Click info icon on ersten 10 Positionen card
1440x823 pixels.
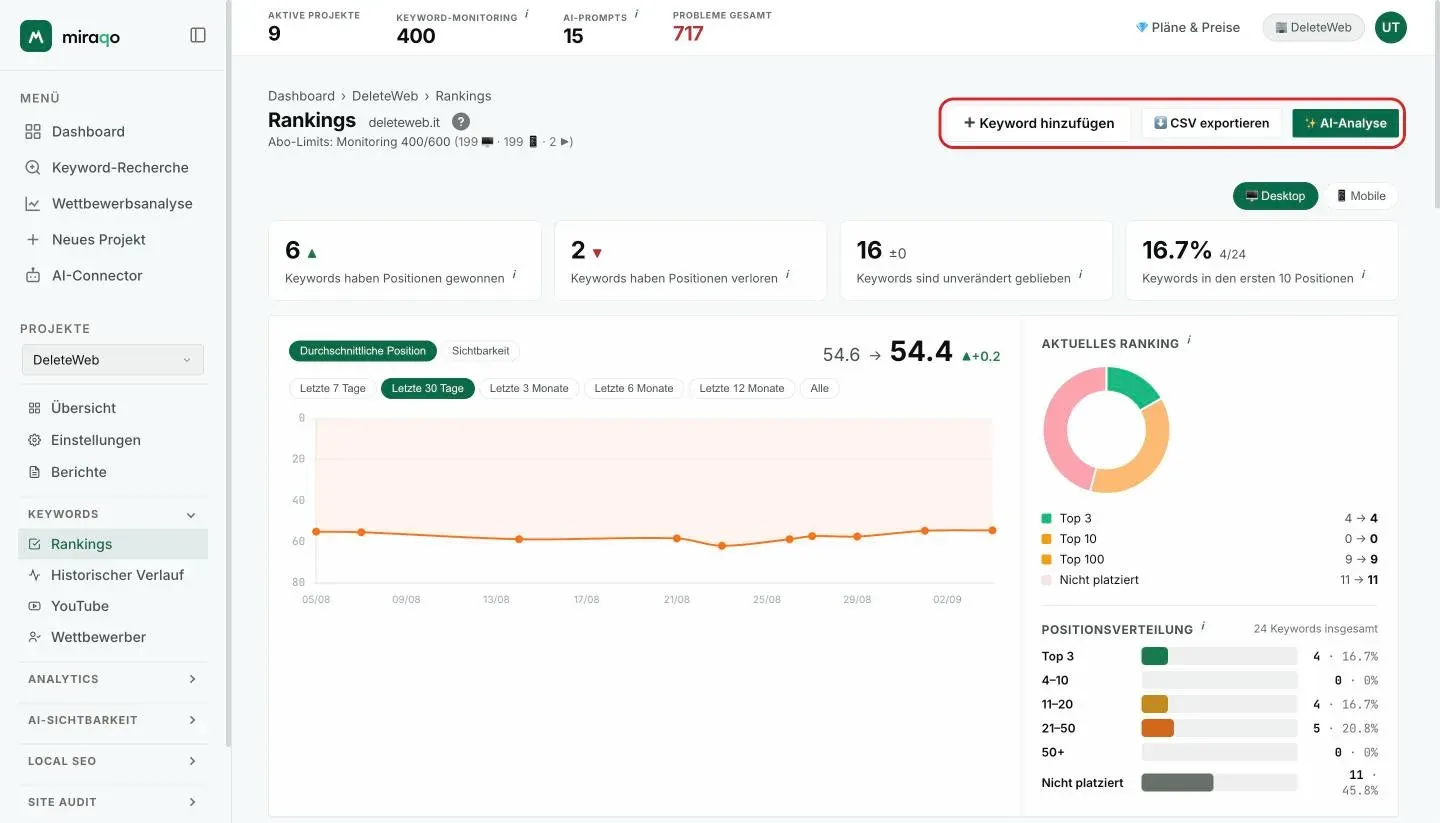coord(1363,275)
